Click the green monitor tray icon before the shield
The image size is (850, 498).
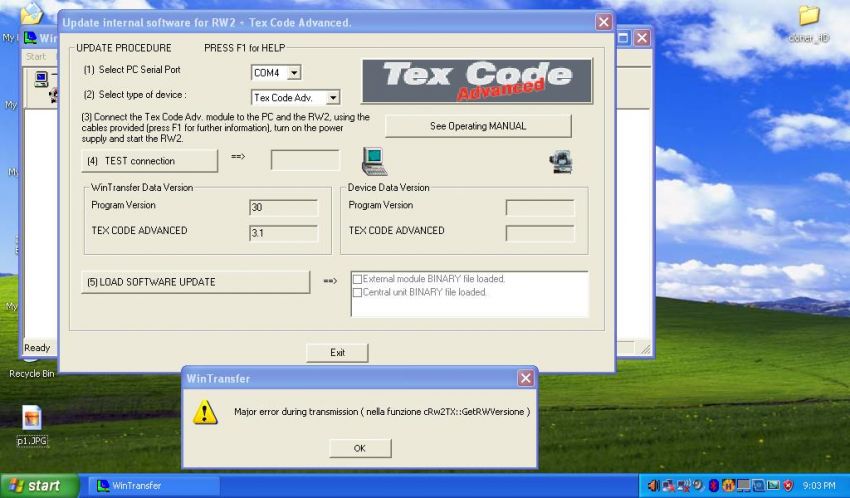(x=773, y=486)
